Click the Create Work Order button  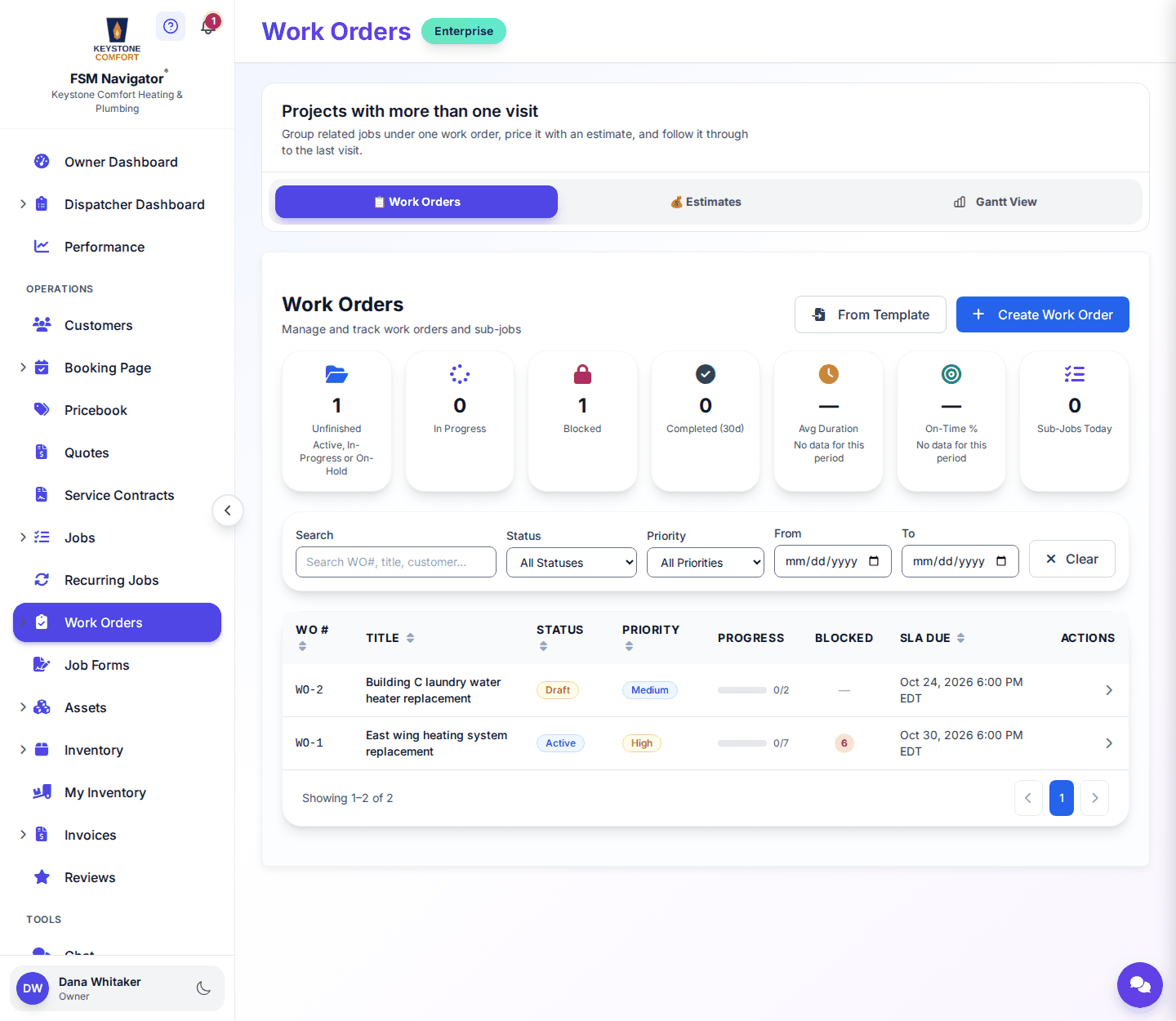coord(1043,314)
